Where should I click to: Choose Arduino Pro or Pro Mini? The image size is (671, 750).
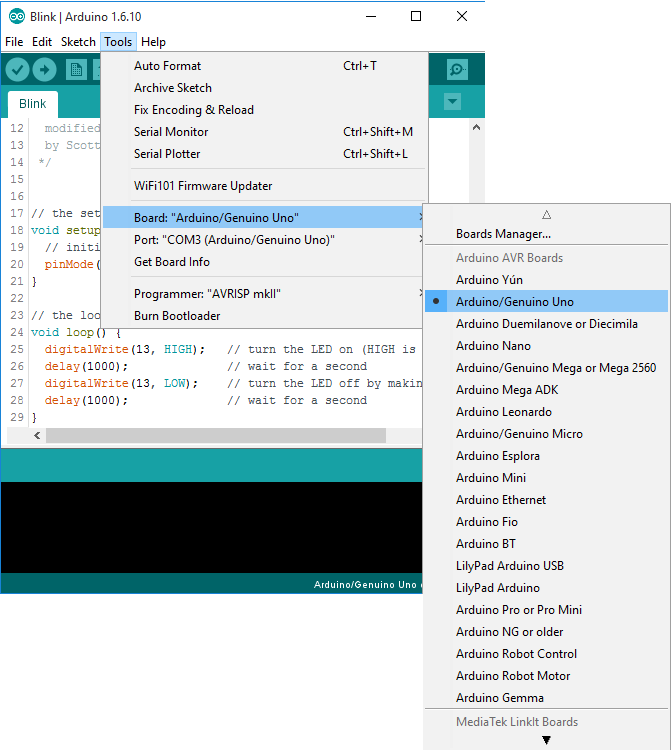pyautogui.click(x=546, y=610)
